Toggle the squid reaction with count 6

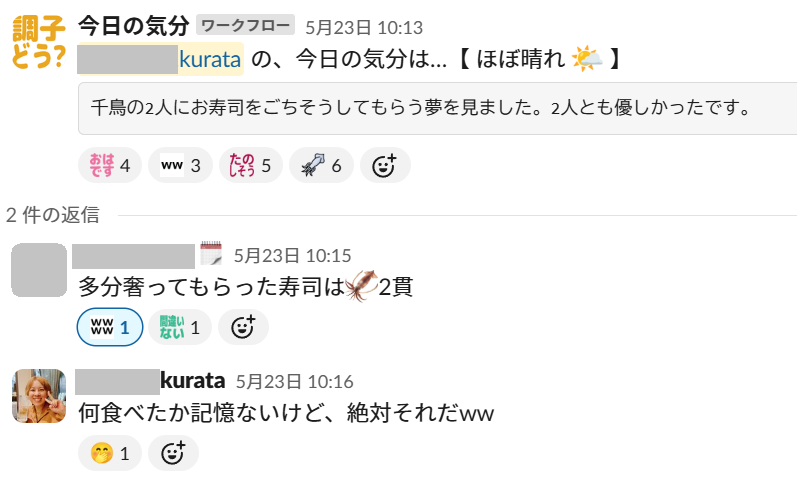[321, 165]
